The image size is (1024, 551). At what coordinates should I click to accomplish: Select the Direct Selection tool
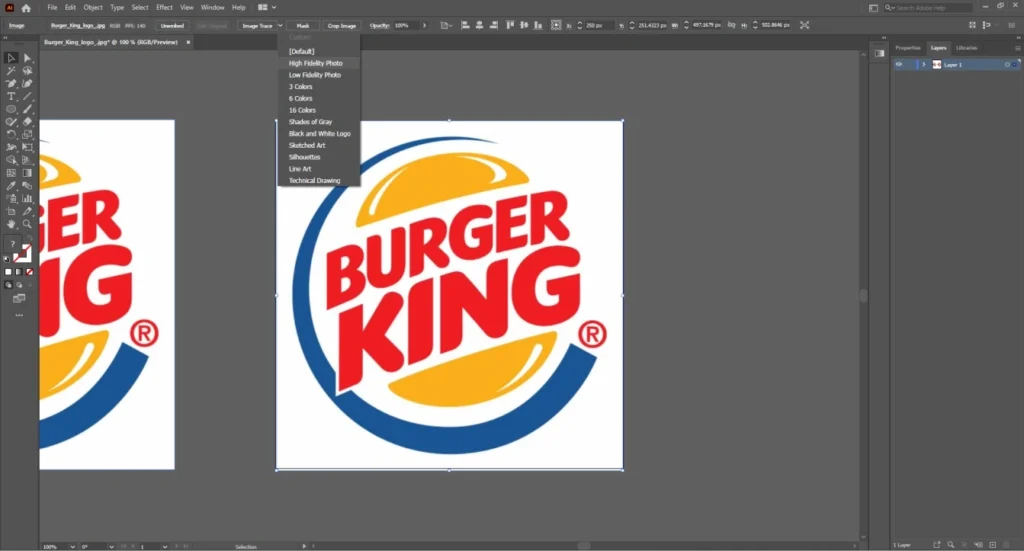[27, 58]
